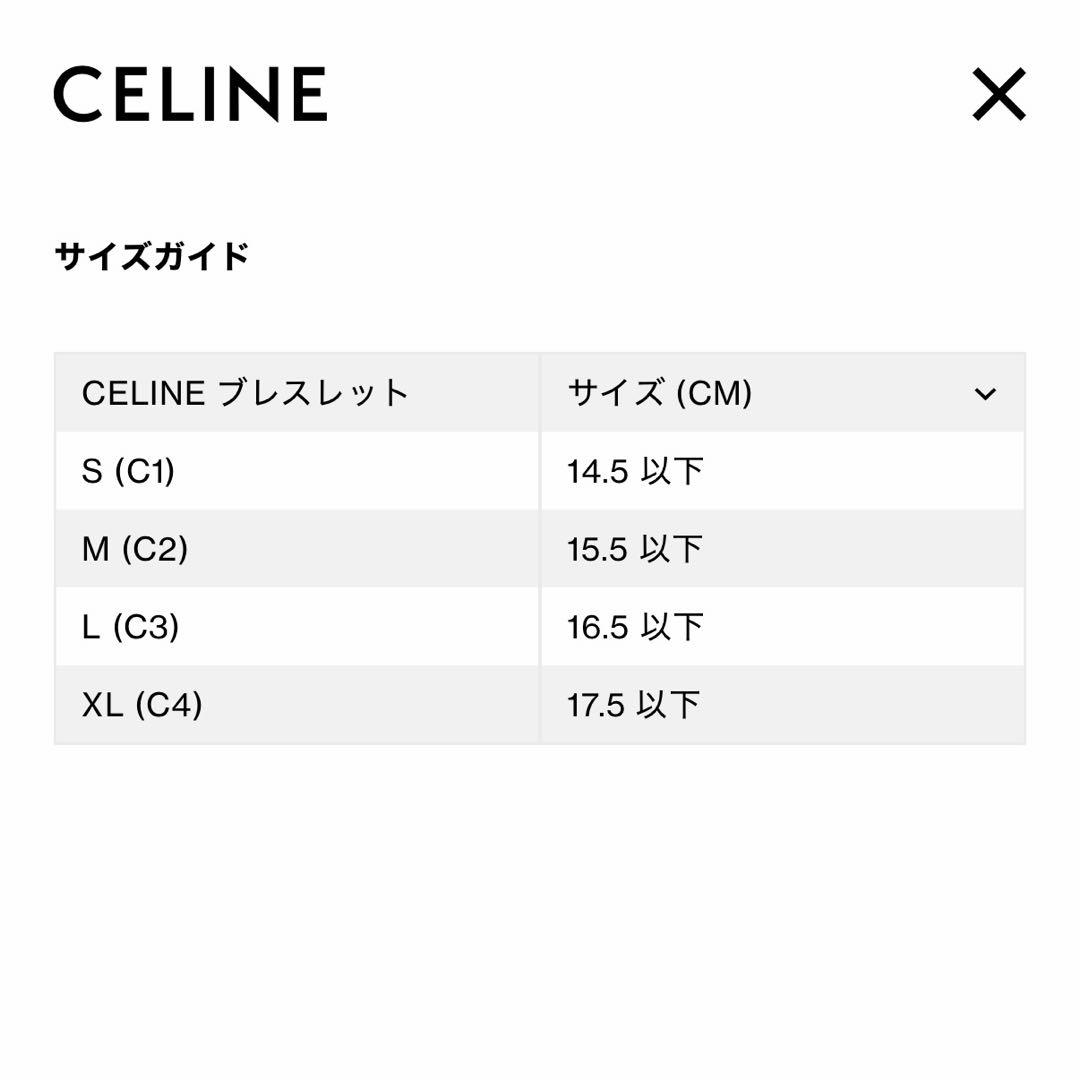Image resolution: width=1080 pixels, height=1080 pixels.
Task: Select the CELINE ブレスレット column header
Action: pos(245,392)
